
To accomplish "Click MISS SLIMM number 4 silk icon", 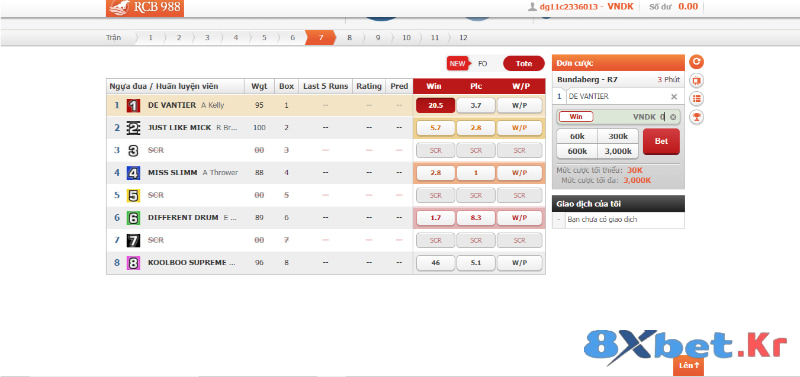I will pos(133,173).
